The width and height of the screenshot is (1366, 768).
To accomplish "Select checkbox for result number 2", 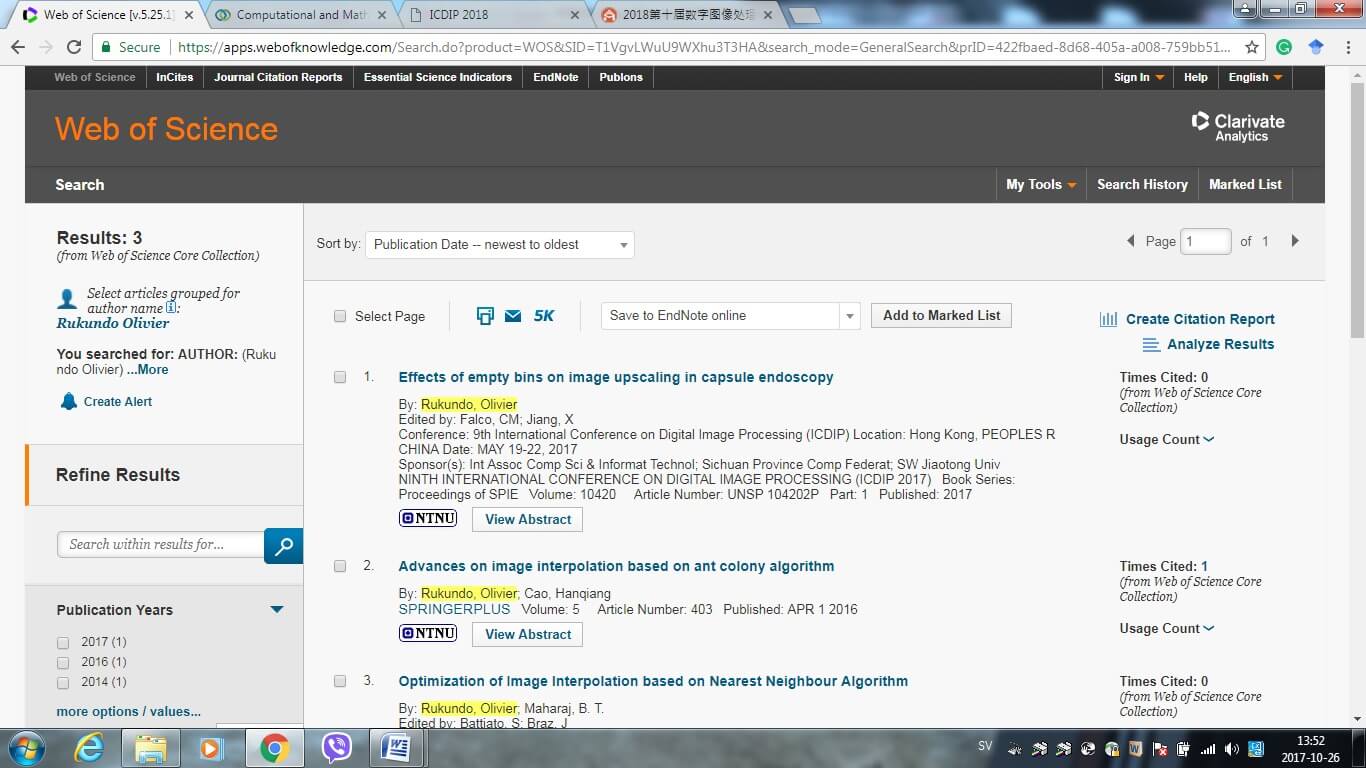I will tap(340, 566).
